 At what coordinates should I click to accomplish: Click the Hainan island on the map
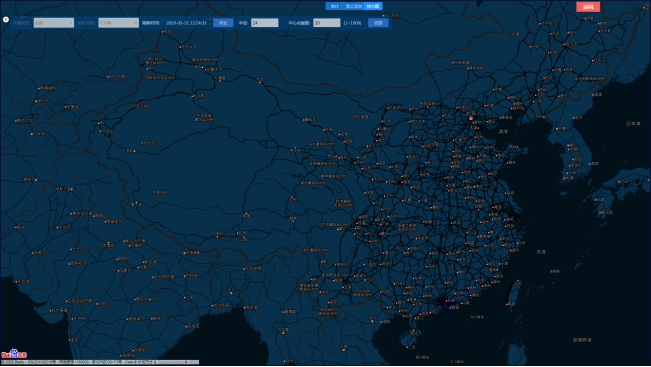pos(409,339)
